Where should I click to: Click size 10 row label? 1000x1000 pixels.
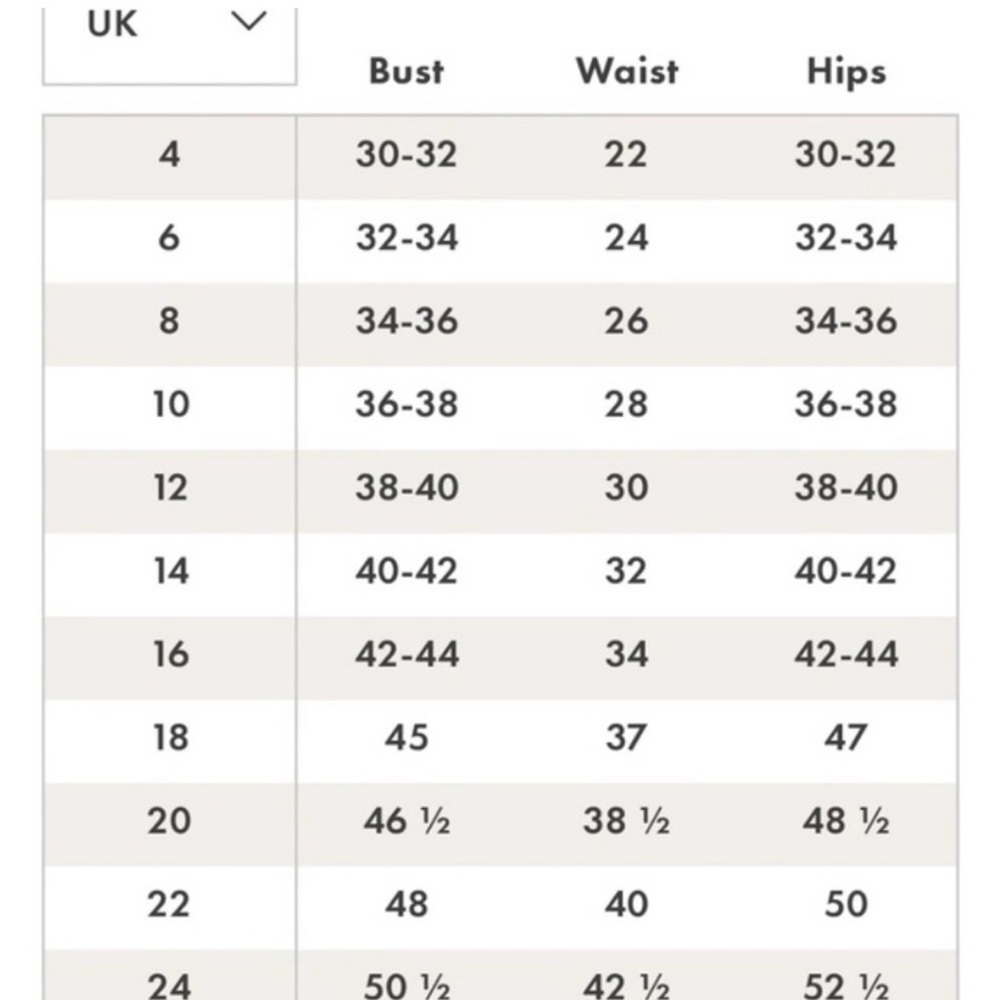point(171,404)
